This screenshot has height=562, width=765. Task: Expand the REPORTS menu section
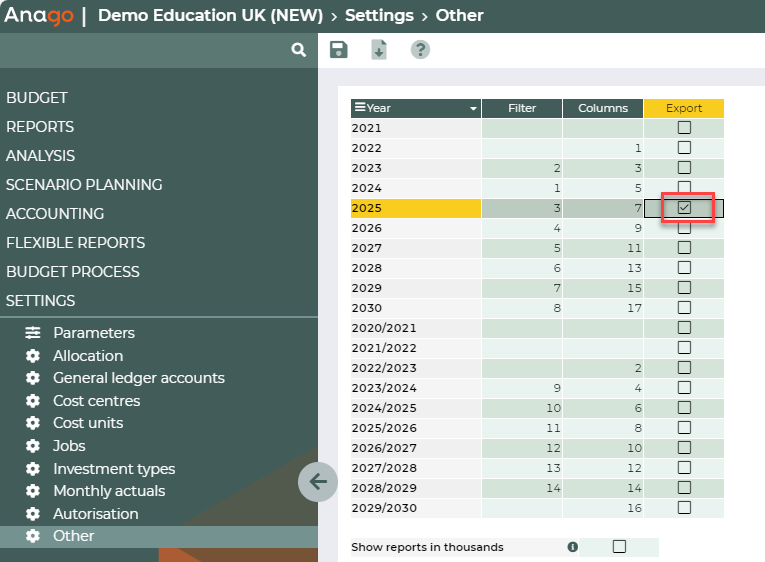point(40,127)
